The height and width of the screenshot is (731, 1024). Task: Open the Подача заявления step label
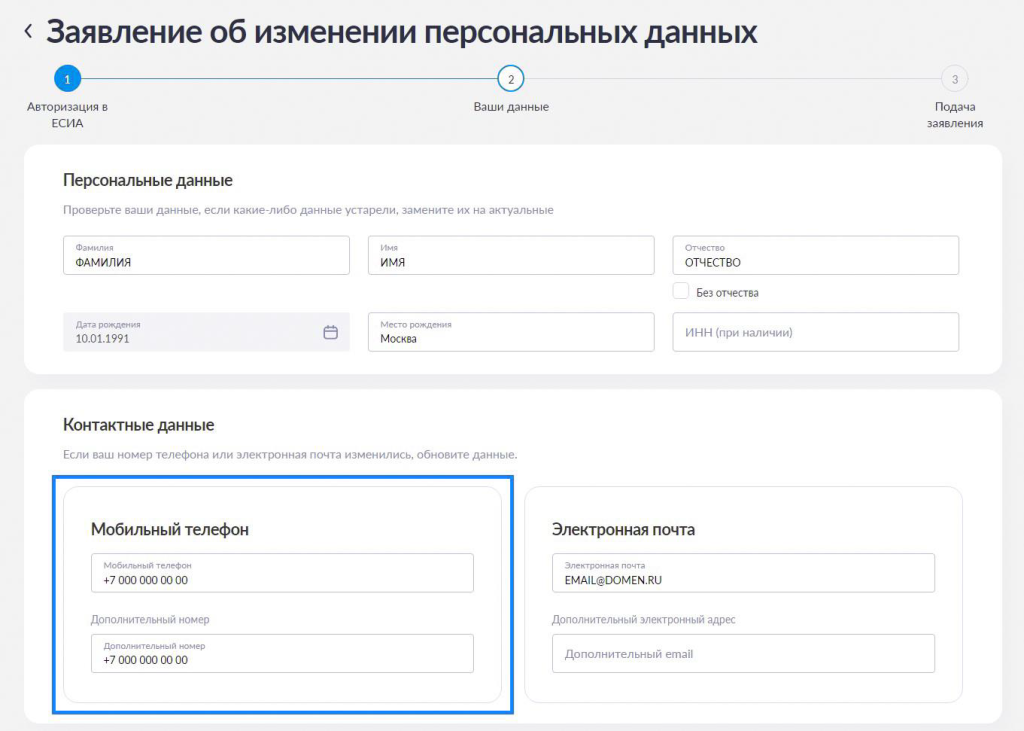point(954,115)
